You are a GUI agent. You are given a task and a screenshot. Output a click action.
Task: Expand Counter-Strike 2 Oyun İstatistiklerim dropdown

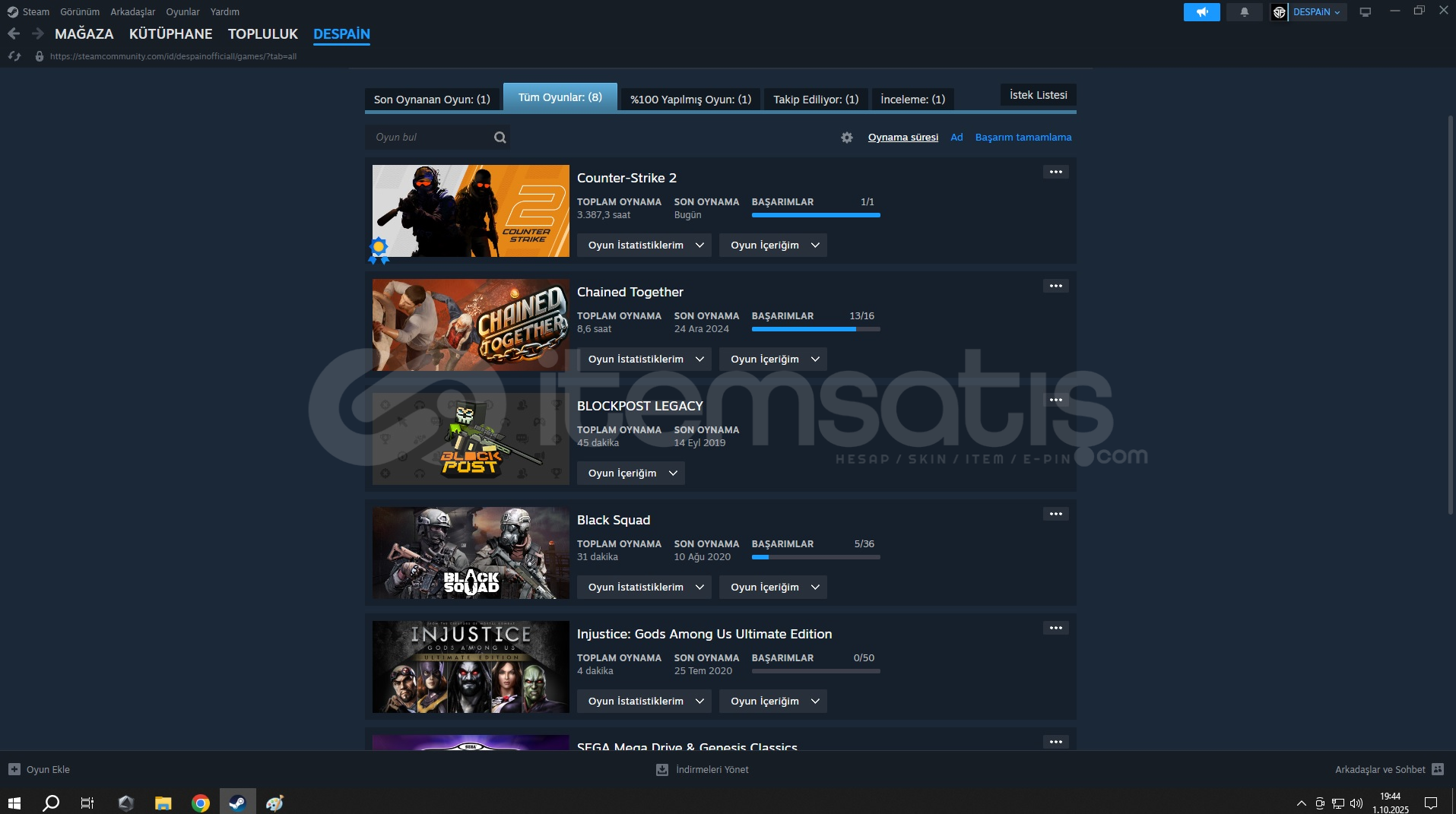coord(644,245)
